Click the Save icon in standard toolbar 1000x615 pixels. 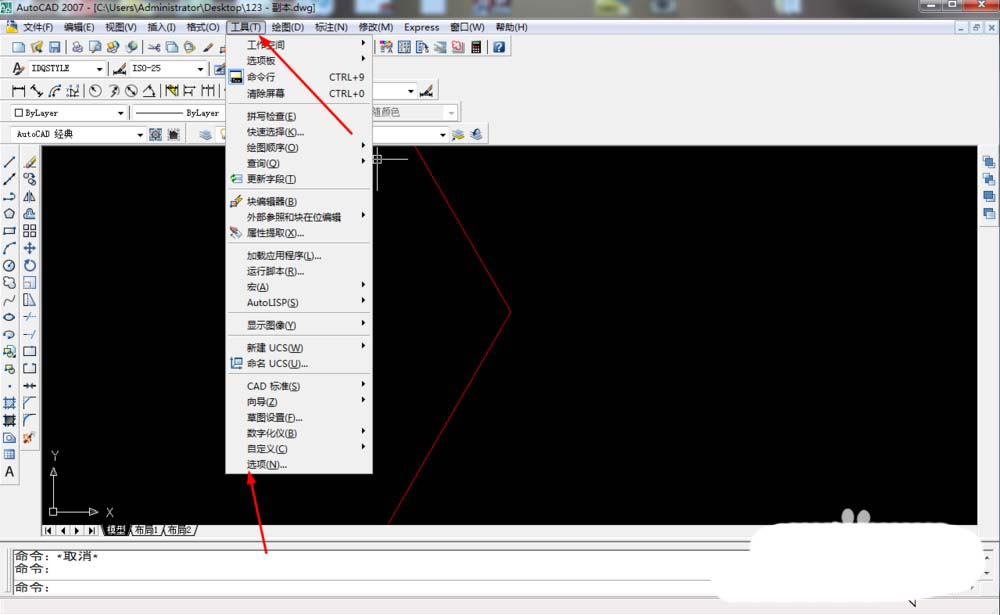coord(54,47)
